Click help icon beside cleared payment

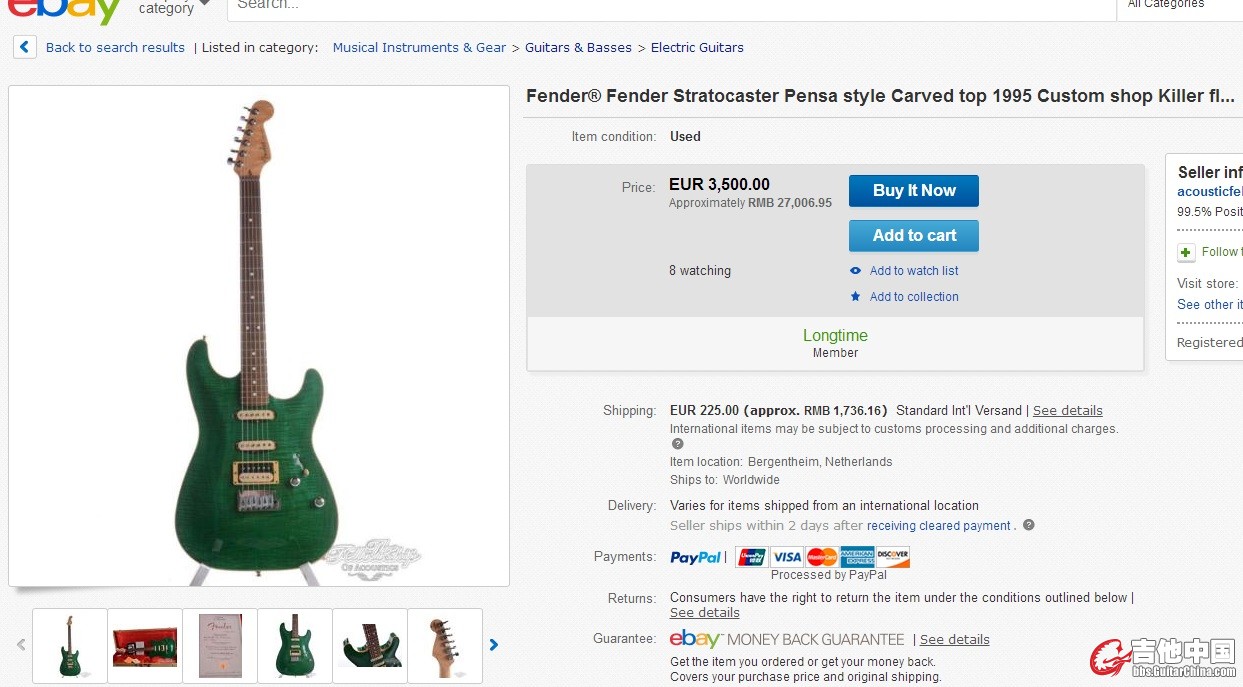[1028, 525]
